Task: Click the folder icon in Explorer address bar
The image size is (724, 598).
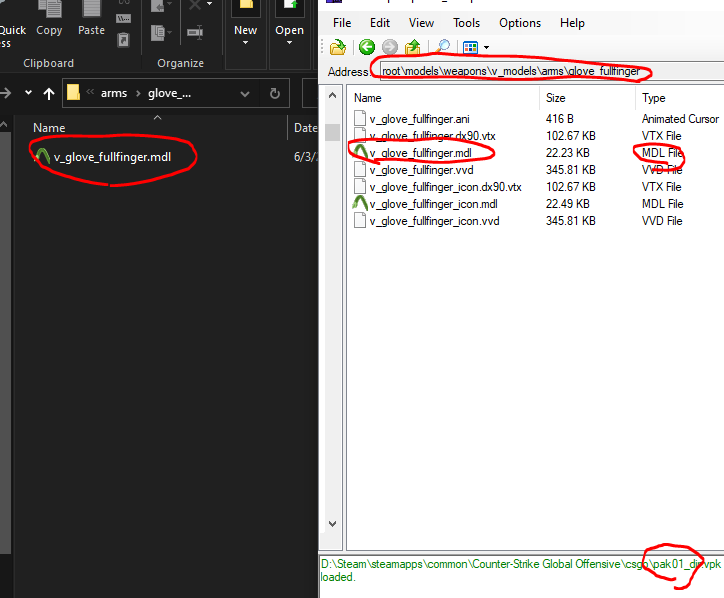Action: click(x=73, y=92)
